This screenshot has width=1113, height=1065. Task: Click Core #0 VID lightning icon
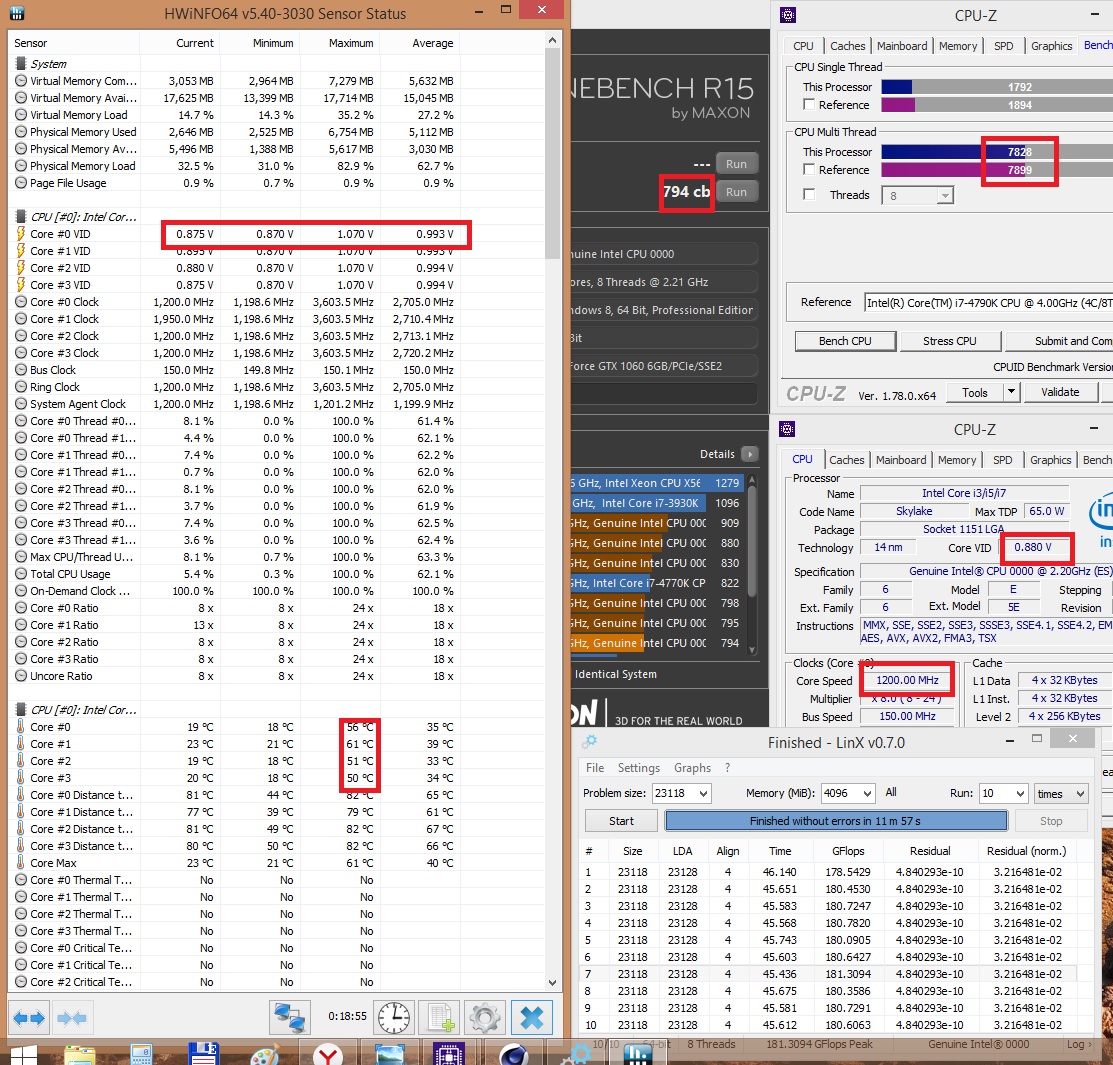(21, 234)
